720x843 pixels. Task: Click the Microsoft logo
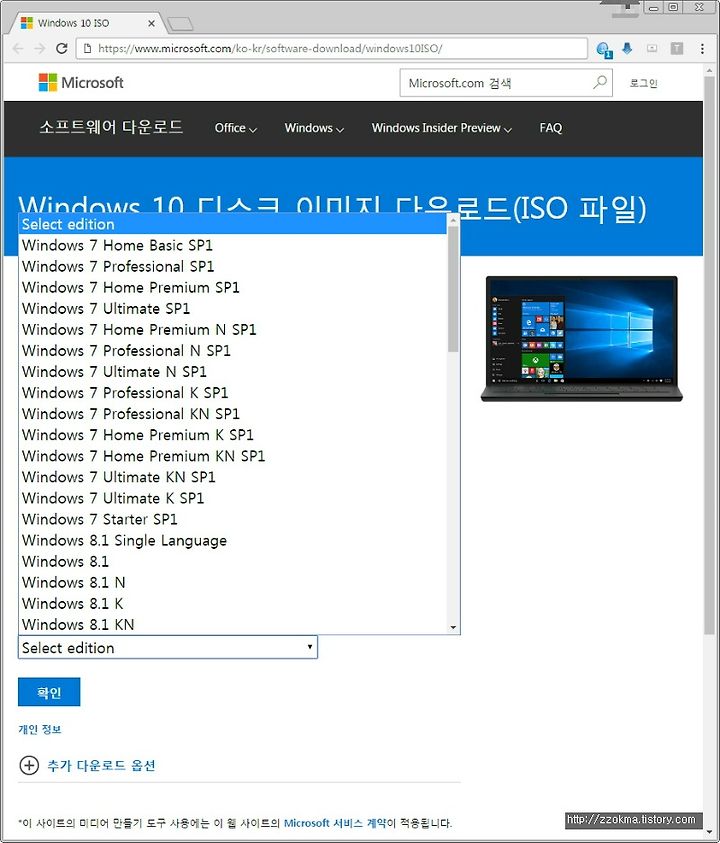81,82
